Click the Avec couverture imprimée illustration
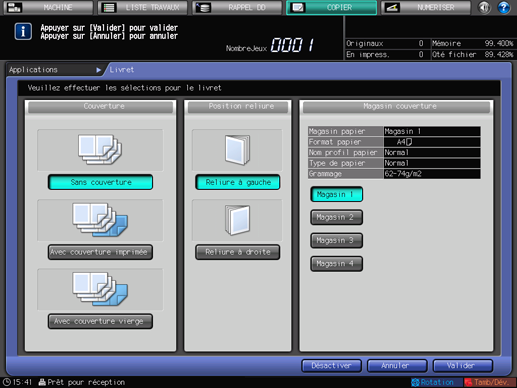This screenshot has height=388, width=517. 100,220
